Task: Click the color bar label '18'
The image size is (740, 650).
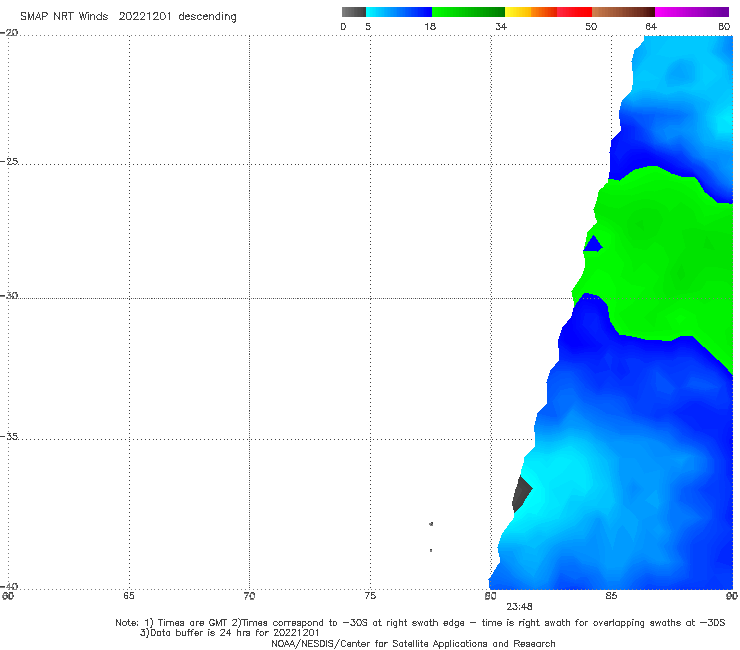Action: (430, 26)
